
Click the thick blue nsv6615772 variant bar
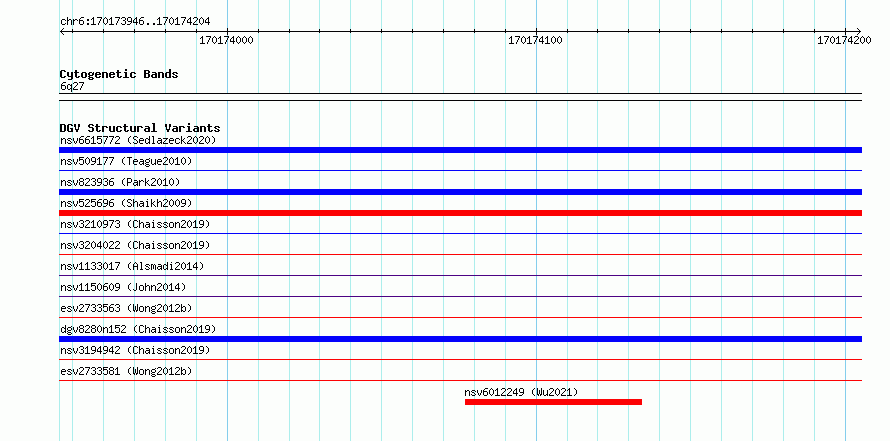pyautogui.click(x=460, y=150)
